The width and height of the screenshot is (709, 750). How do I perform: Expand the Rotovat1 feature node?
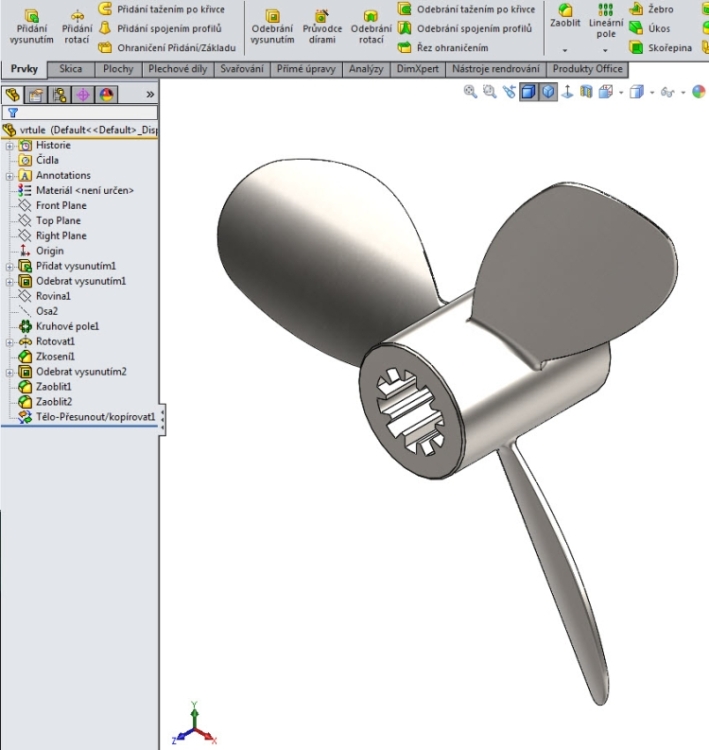[9, 342]
